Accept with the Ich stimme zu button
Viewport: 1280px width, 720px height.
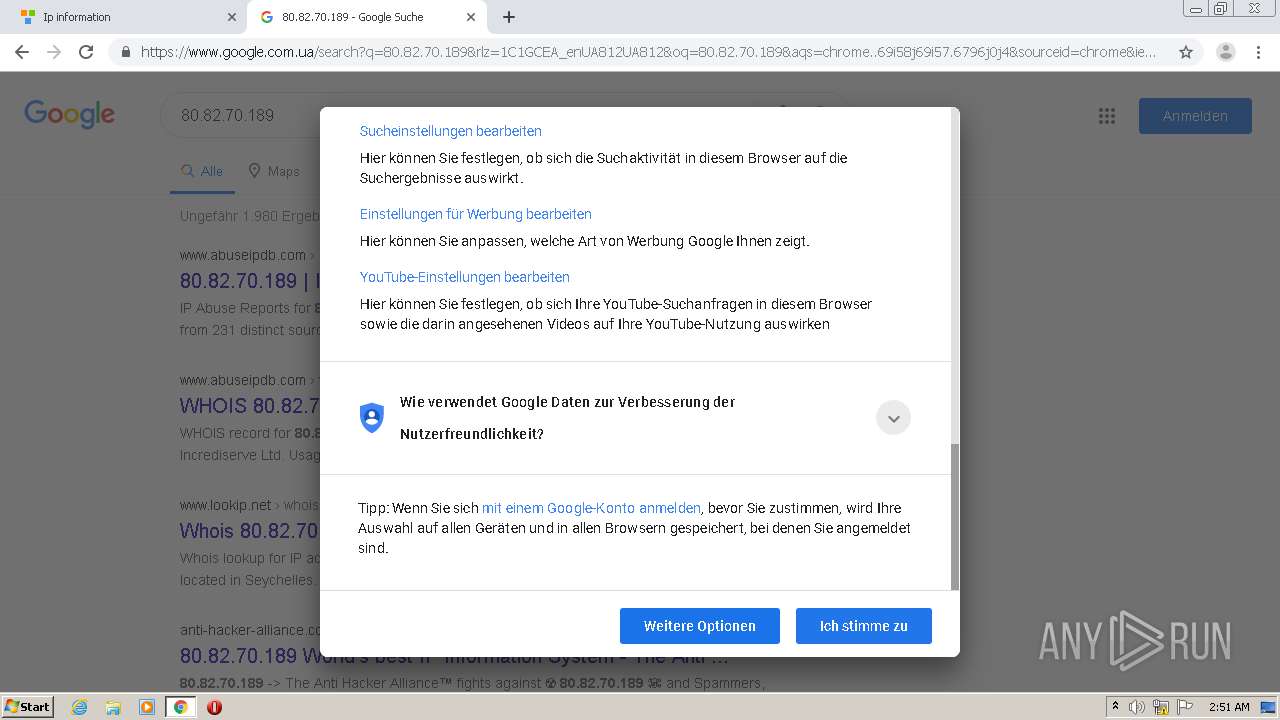click(x=864, y=626)
